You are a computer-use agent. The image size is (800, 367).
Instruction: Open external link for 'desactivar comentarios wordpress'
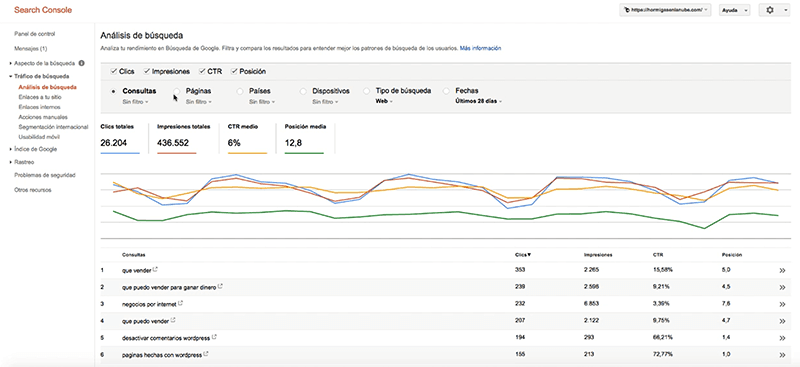[214, 337]
